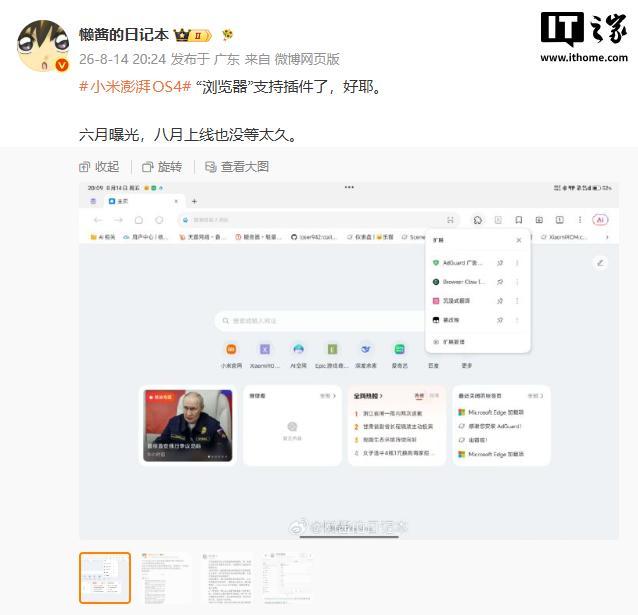The width and height of the screenshot is (638, 615).
Task: Click the Weibo user avatar
Action: 43,46
